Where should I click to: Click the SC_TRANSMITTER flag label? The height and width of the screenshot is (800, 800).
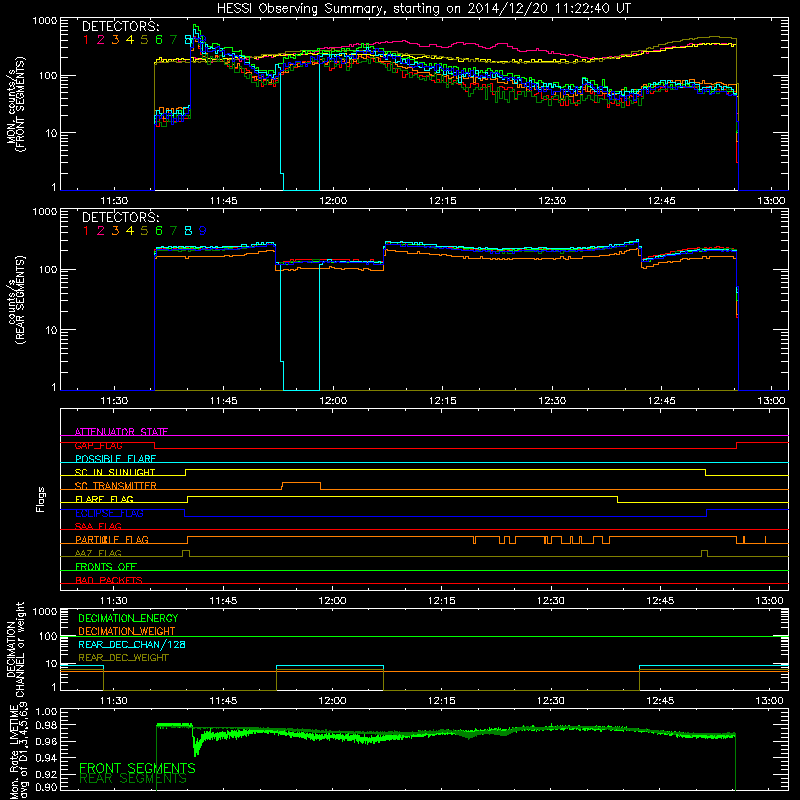pyautogui.click(x=116, y=486)
